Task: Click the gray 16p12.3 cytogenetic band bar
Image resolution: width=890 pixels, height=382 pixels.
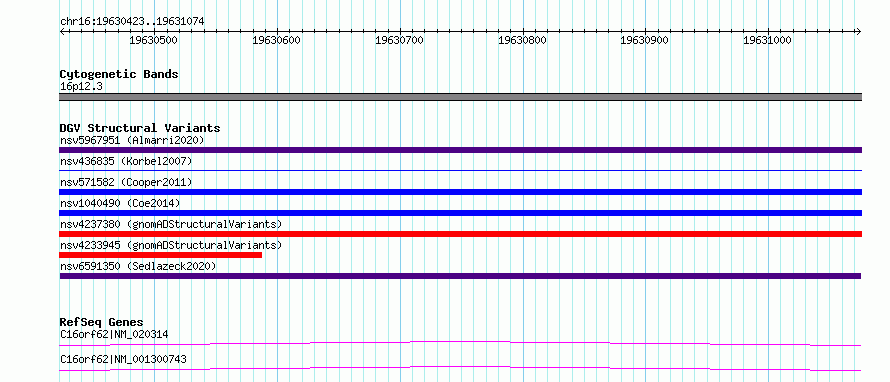Action: pos(460,97)
